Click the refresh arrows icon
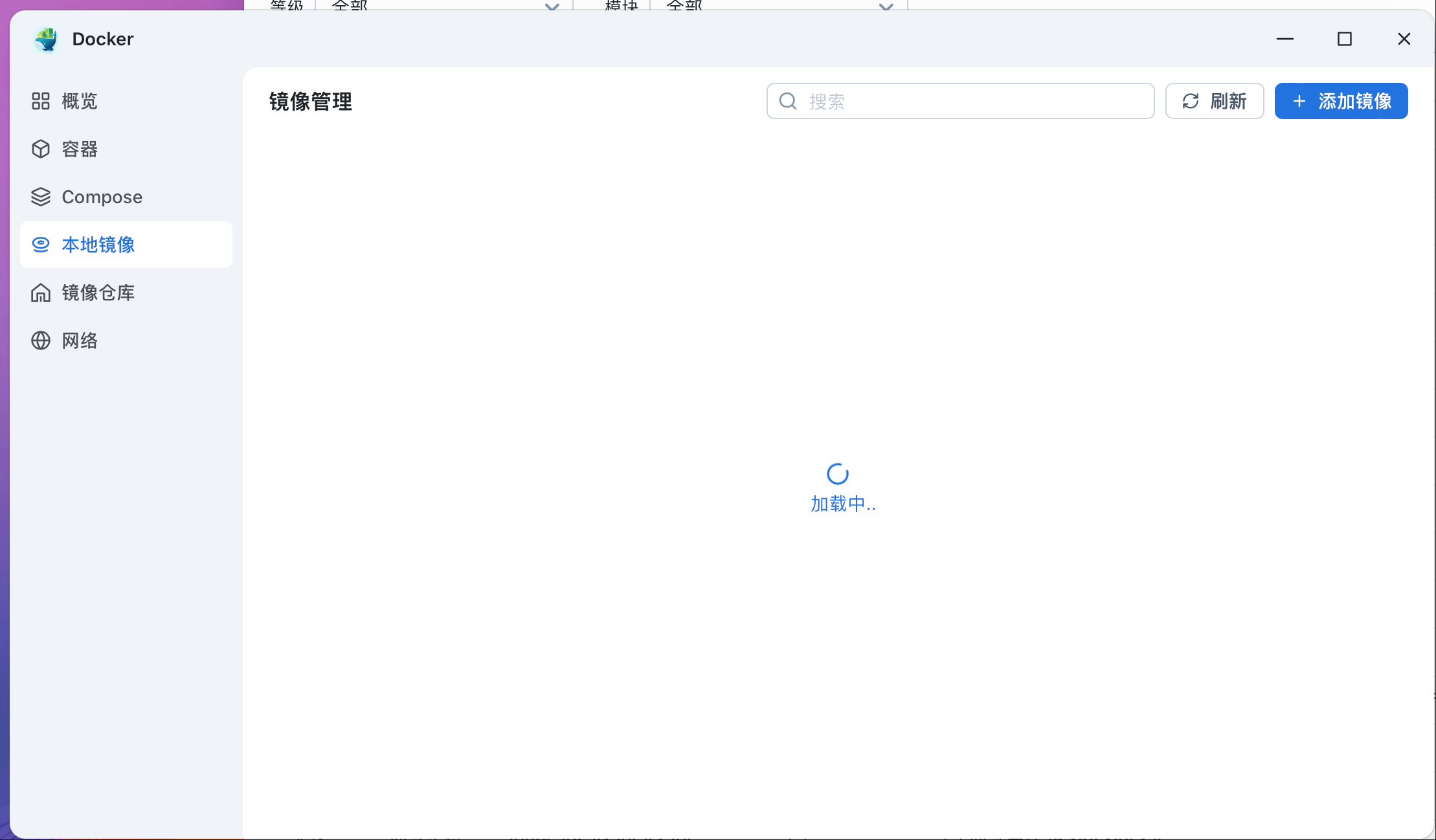1436x840 pixels. coord(1191,101)
